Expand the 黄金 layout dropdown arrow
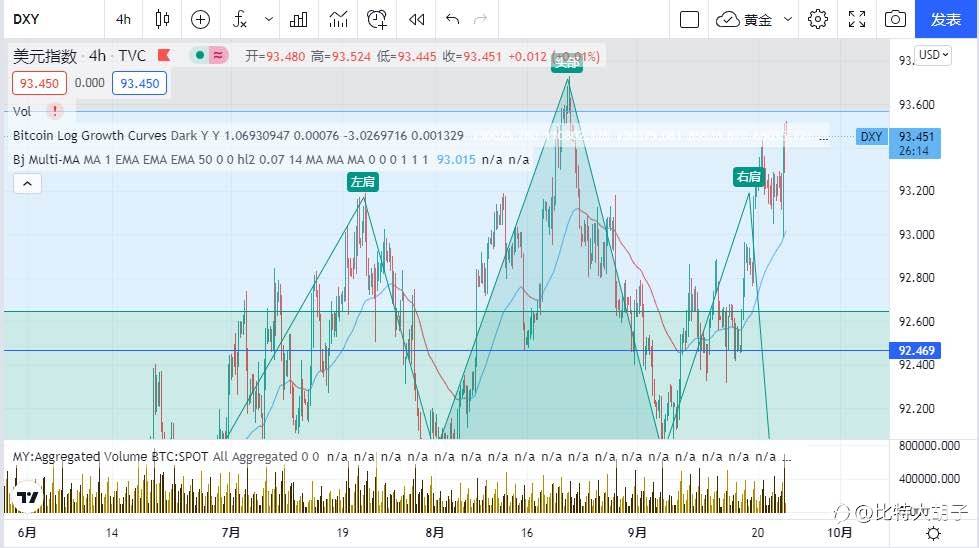This screenshot has width=979, height=548. coord(788,19)
